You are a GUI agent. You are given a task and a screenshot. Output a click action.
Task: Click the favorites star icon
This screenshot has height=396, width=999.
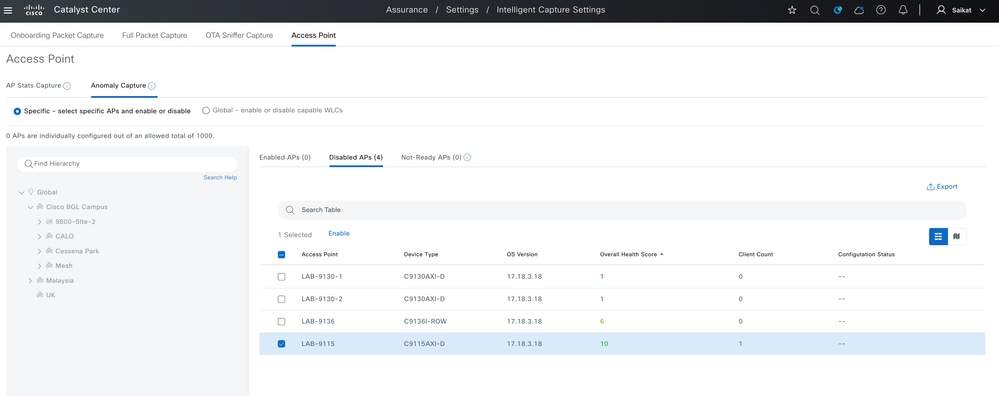tap(792, 10)
